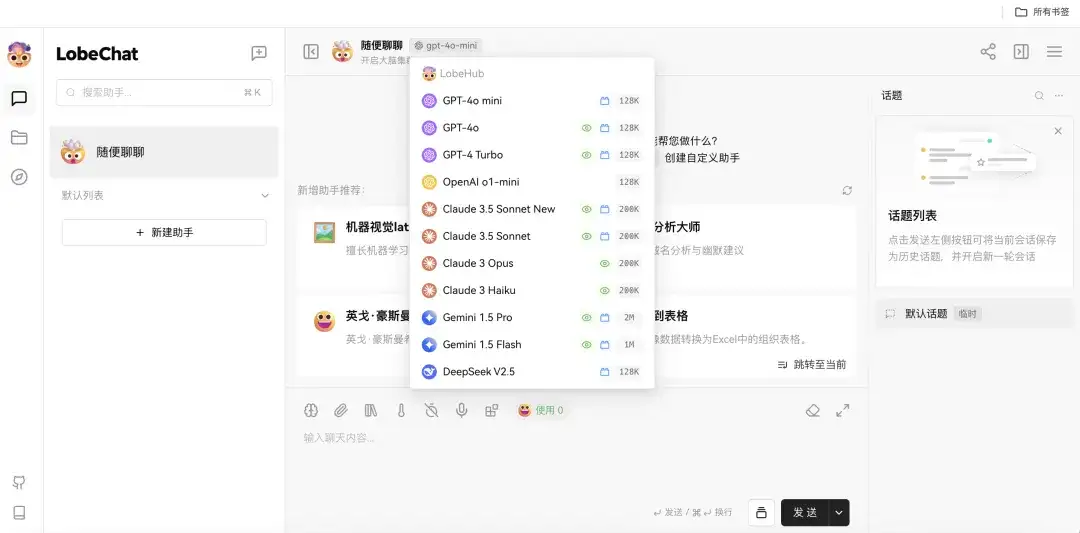Select GPT-4 Turbo model

click(532, 155)
